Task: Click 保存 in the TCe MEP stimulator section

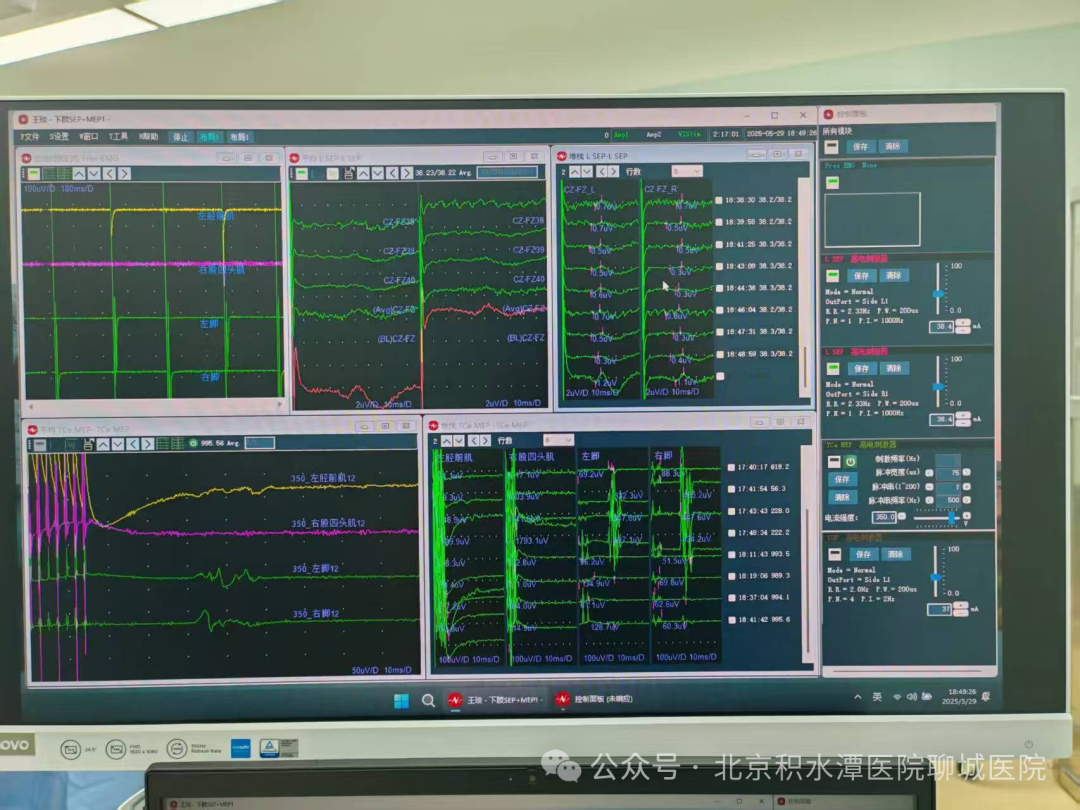Action: [842, 479]
